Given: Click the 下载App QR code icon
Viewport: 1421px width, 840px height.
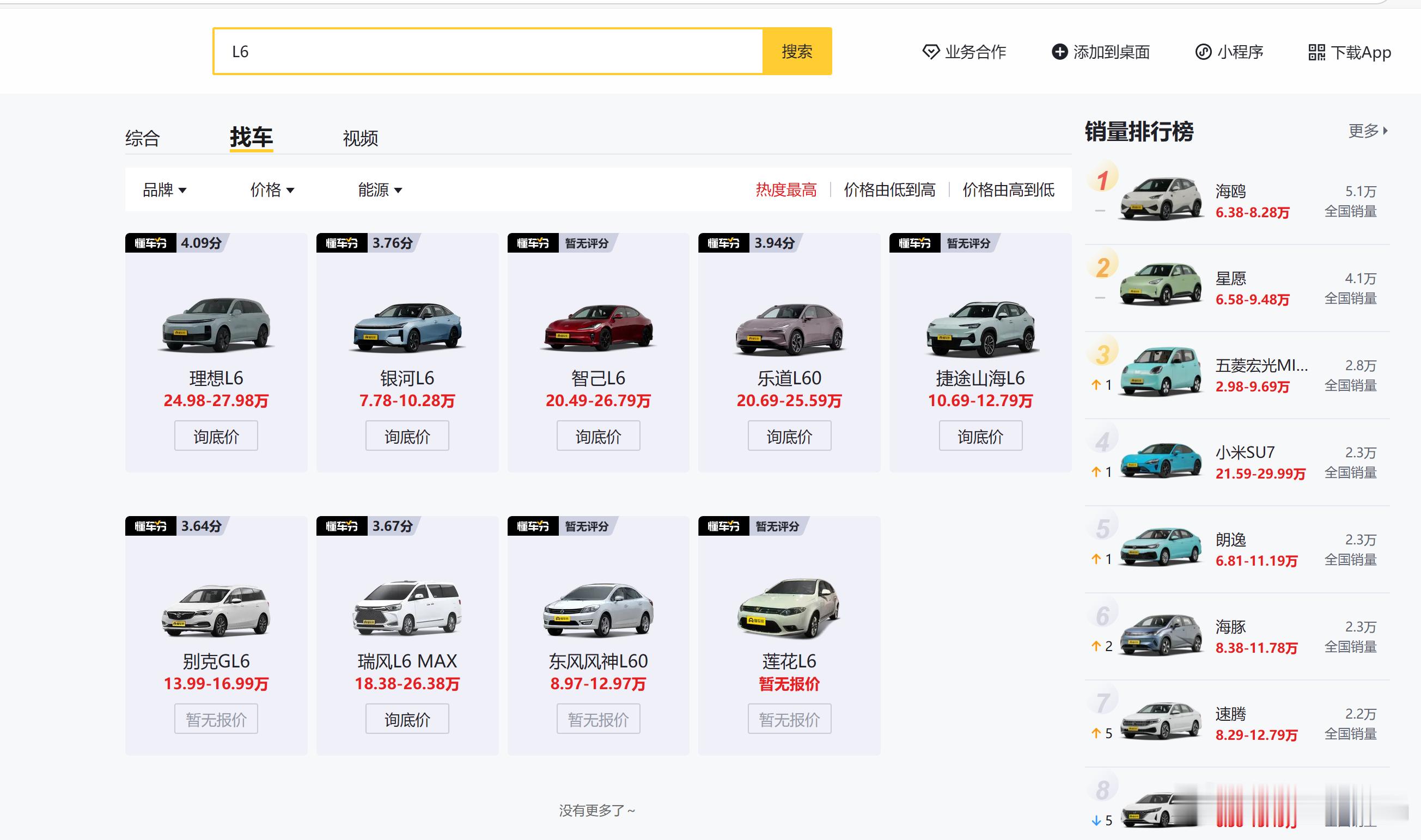Looking at the screenshot, I should pos(1317,52).
